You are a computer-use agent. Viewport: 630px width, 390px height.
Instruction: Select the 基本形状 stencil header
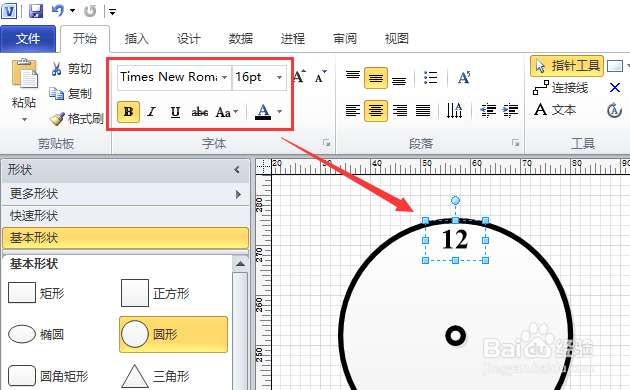(125, 238)
